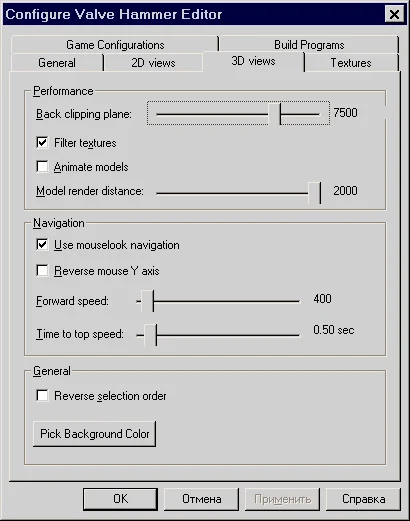Enable Reverse mouse Y axis
The height and width of the screenshot is (521, 410).
click(x=42, y=271)
